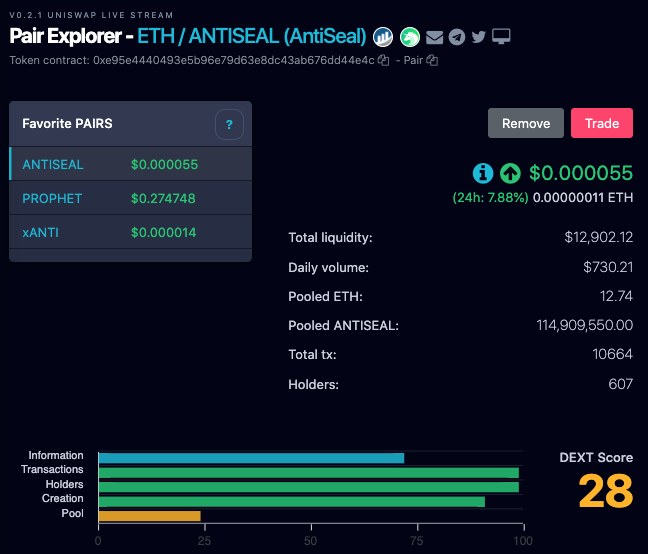Open the green CoinGecko icon beside the pair title

pyautogui.click(x=410, y=37)
